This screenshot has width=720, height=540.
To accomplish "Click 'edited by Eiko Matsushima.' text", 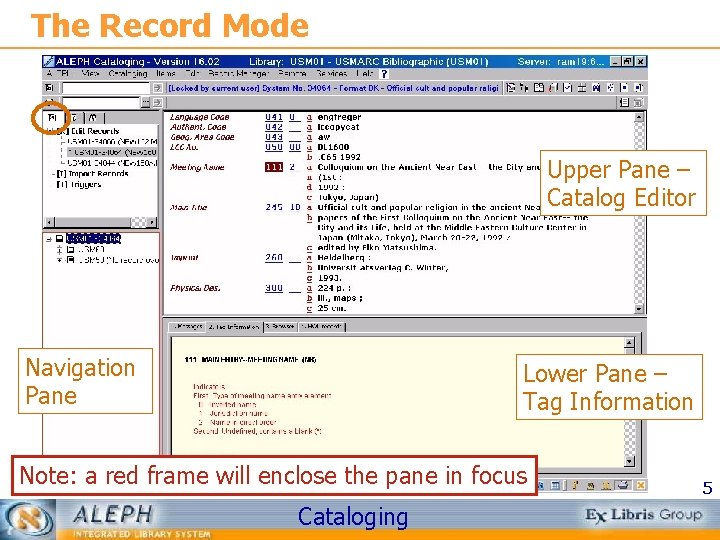I will 377,248.
